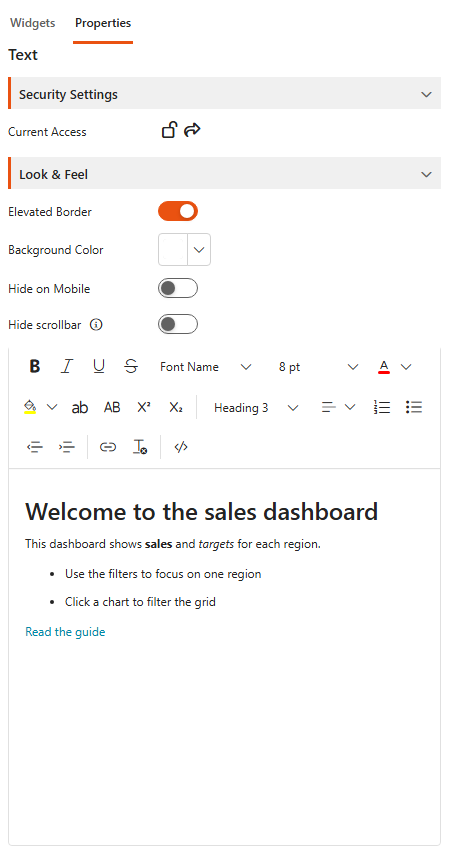This screenshot has width=449, height=846.
Task: Convert text to lowercase (ab)
Action: pos(80,407)
